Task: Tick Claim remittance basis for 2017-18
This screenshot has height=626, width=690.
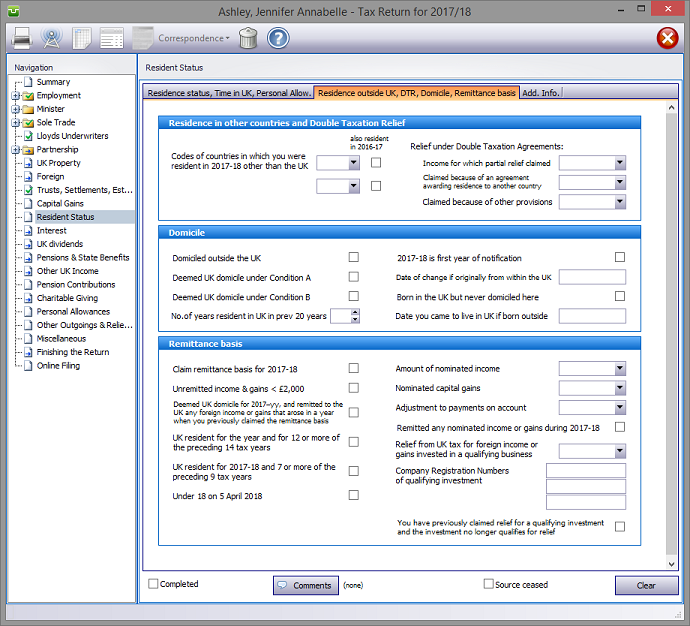Action: (x=353, y=368)
